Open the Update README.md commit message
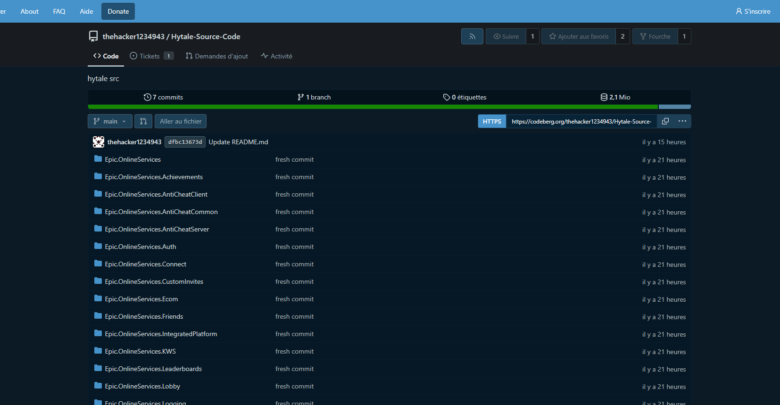The height and width of the screenshot is (405, 780). point(238,142)
